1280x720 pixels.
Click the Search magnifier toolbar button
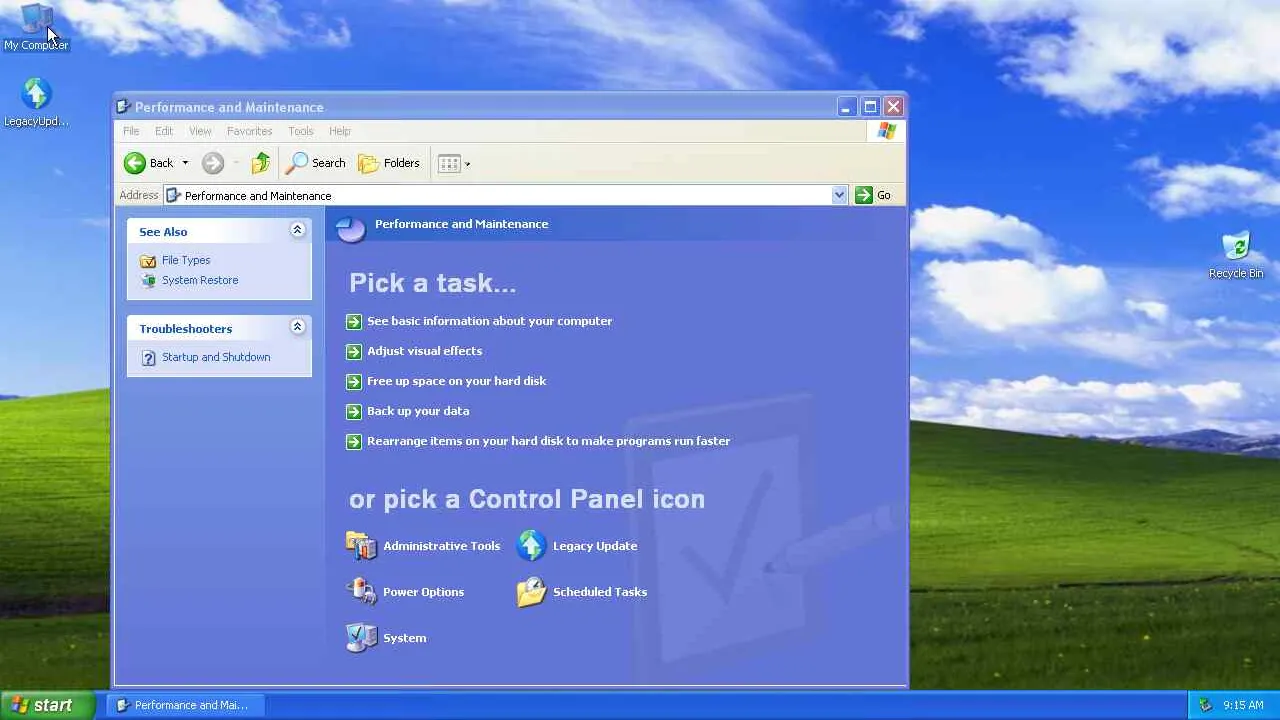point(316,163)
